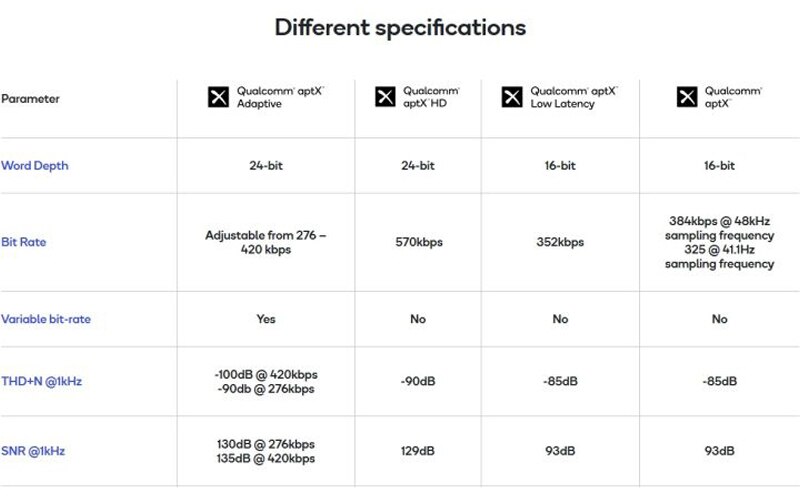Click the 129dB SNR cell
800x500 pixels.
(x=417, y=451)
